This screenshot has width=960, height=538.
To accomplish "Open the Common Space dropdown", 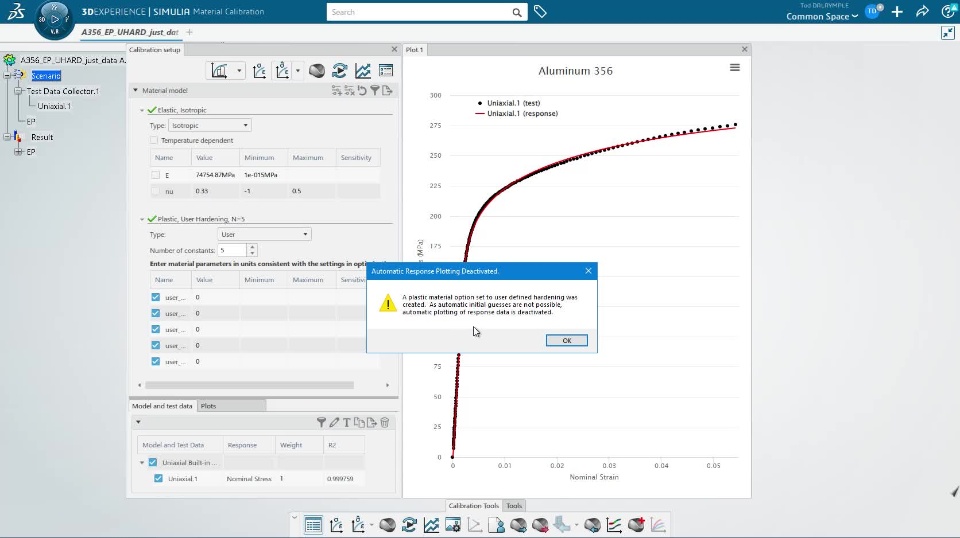I will tap(822, 17).
